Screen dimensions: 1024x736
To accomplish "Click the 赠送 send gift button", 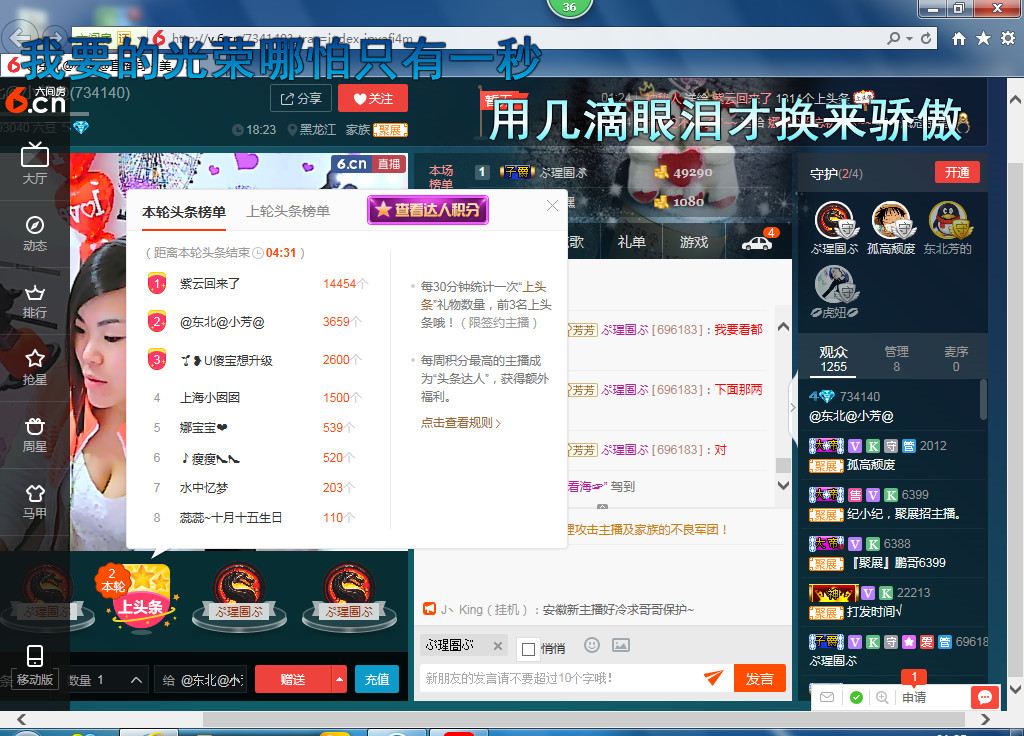I will [x=293, y=679].
